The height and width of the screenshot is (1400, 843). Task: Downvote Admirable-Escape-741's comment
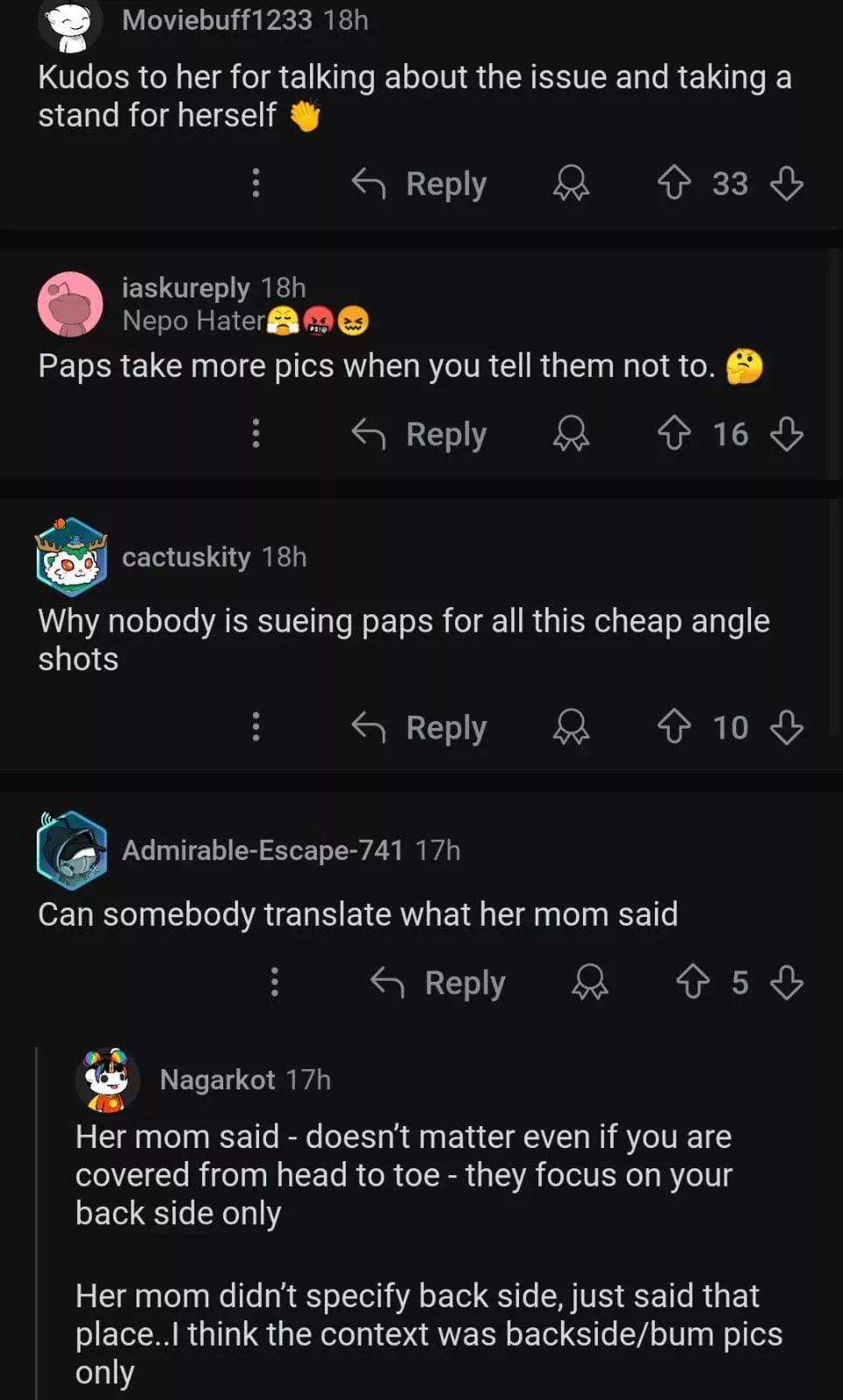[786, 982]
